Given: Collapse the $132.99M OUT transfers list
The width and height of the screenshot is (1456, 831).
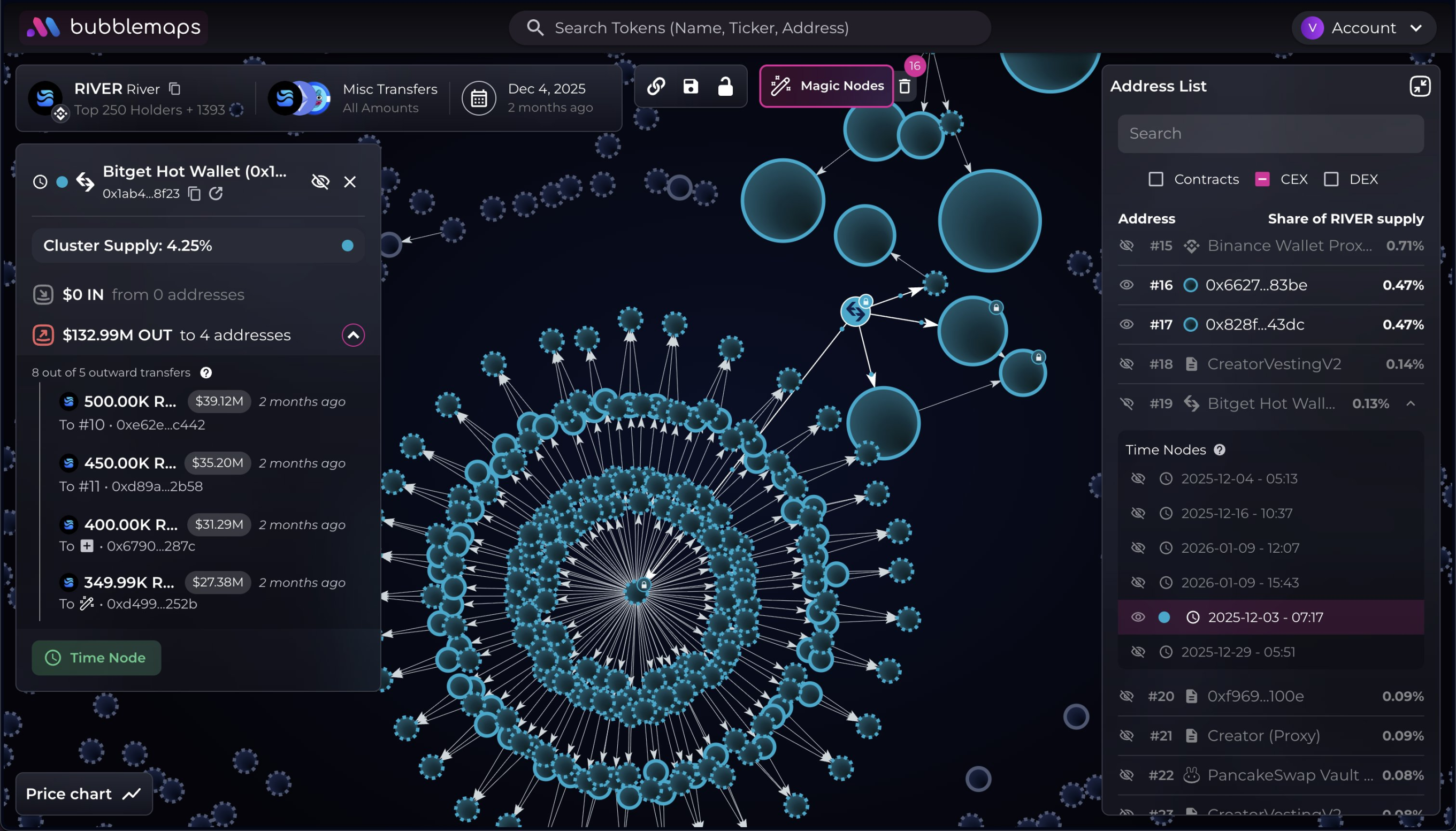Looking at the screenshot, I should 353,335.
